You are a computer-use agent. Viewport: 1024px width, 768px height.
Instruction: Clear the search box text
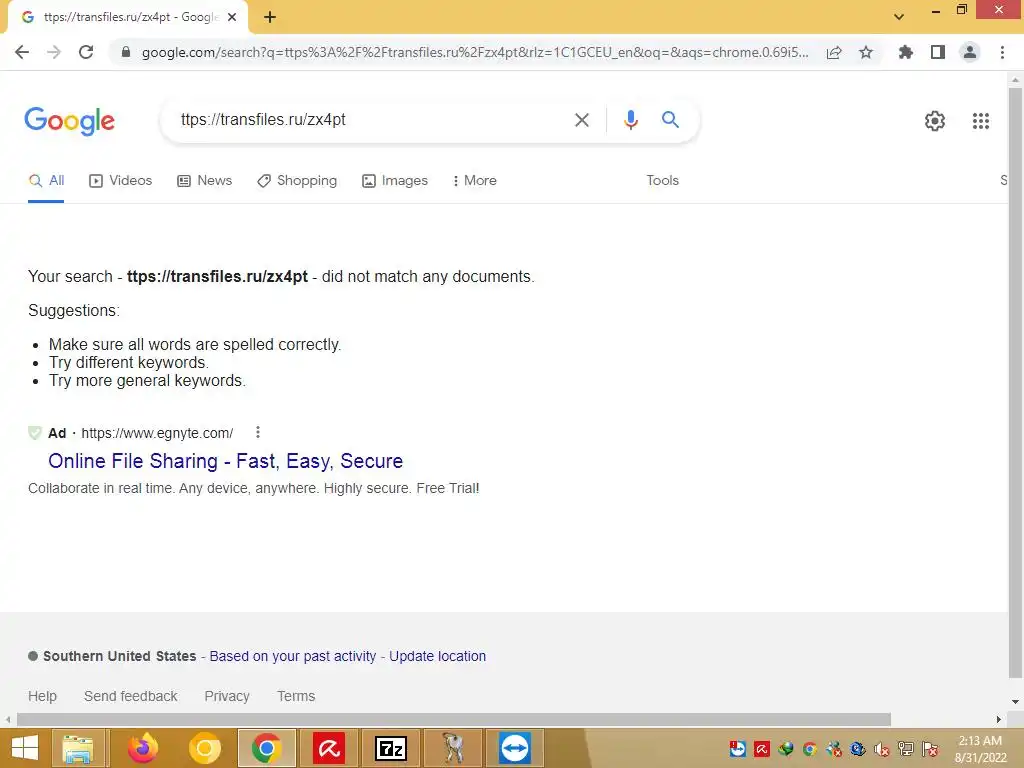[581, 120]
